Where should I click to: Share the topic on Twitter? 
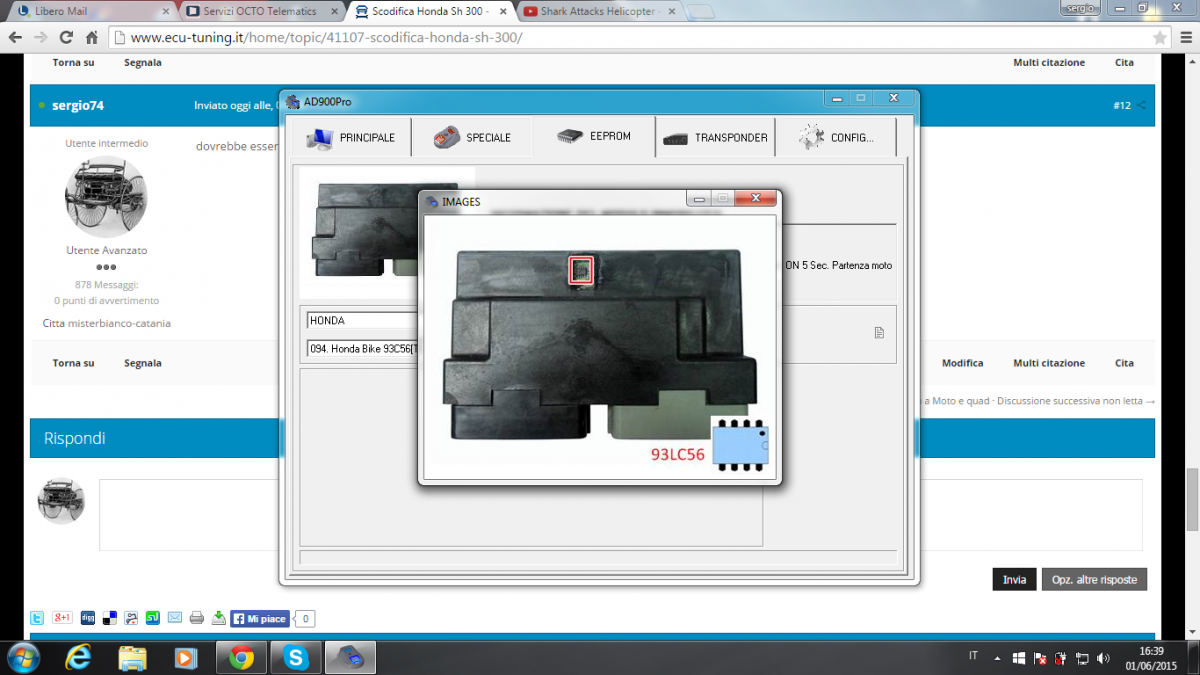click(37, 618)
